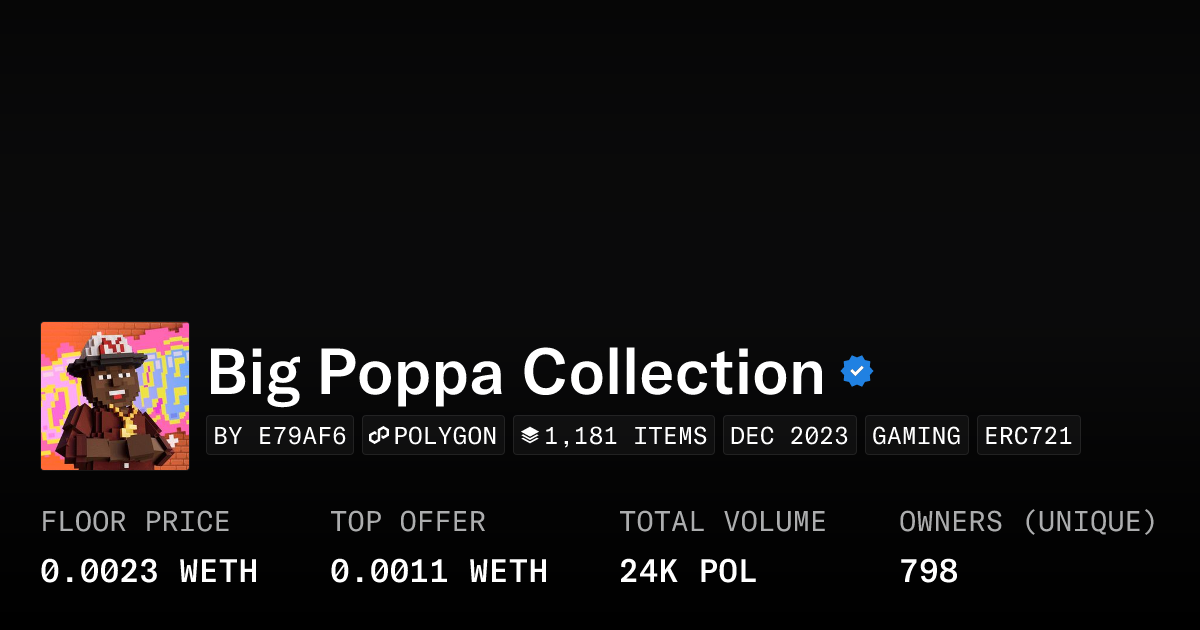Click the 1,181 ITEMS count text
1200x630 pixels.
(625, 436)
